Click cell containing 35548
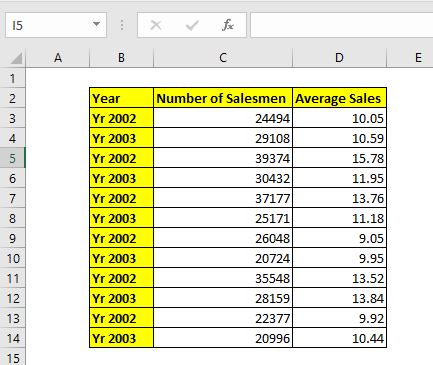Image resolution: width=433 pixels, height=365 pixels. [223, 278]
